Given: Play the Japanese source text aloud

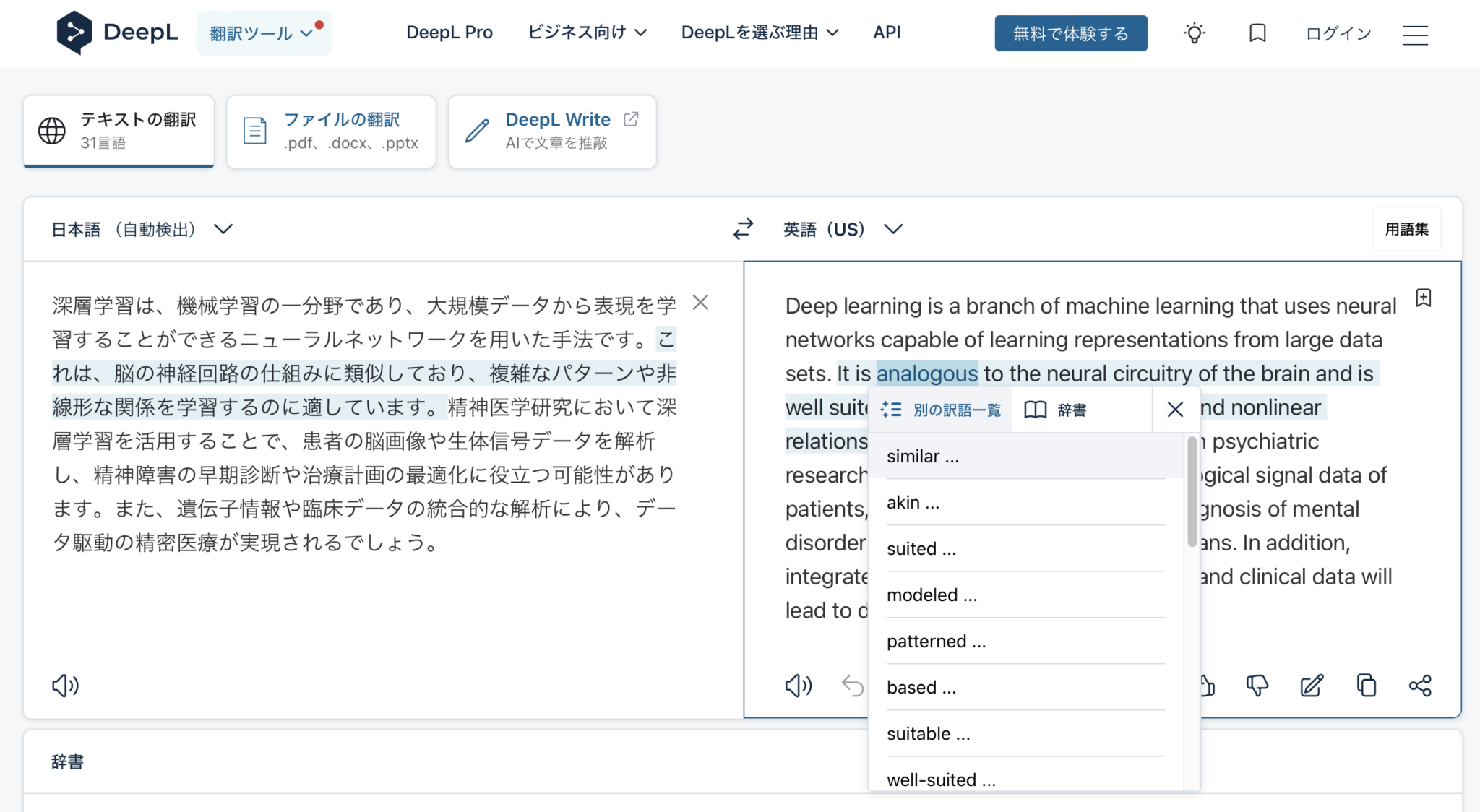Looking at the screenshot, I should [66, 686].
